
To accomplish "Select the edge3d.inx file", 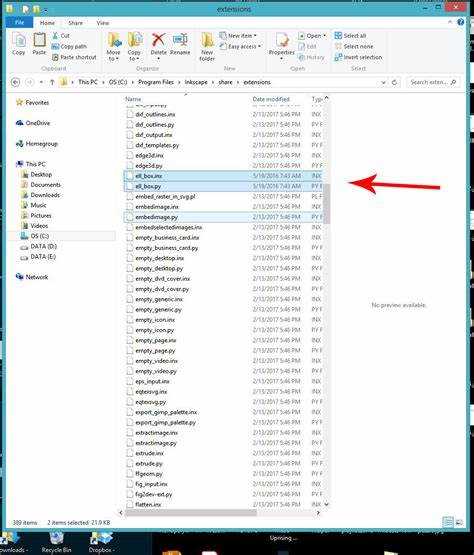I will pyautogui.click(x=223, y=155).
